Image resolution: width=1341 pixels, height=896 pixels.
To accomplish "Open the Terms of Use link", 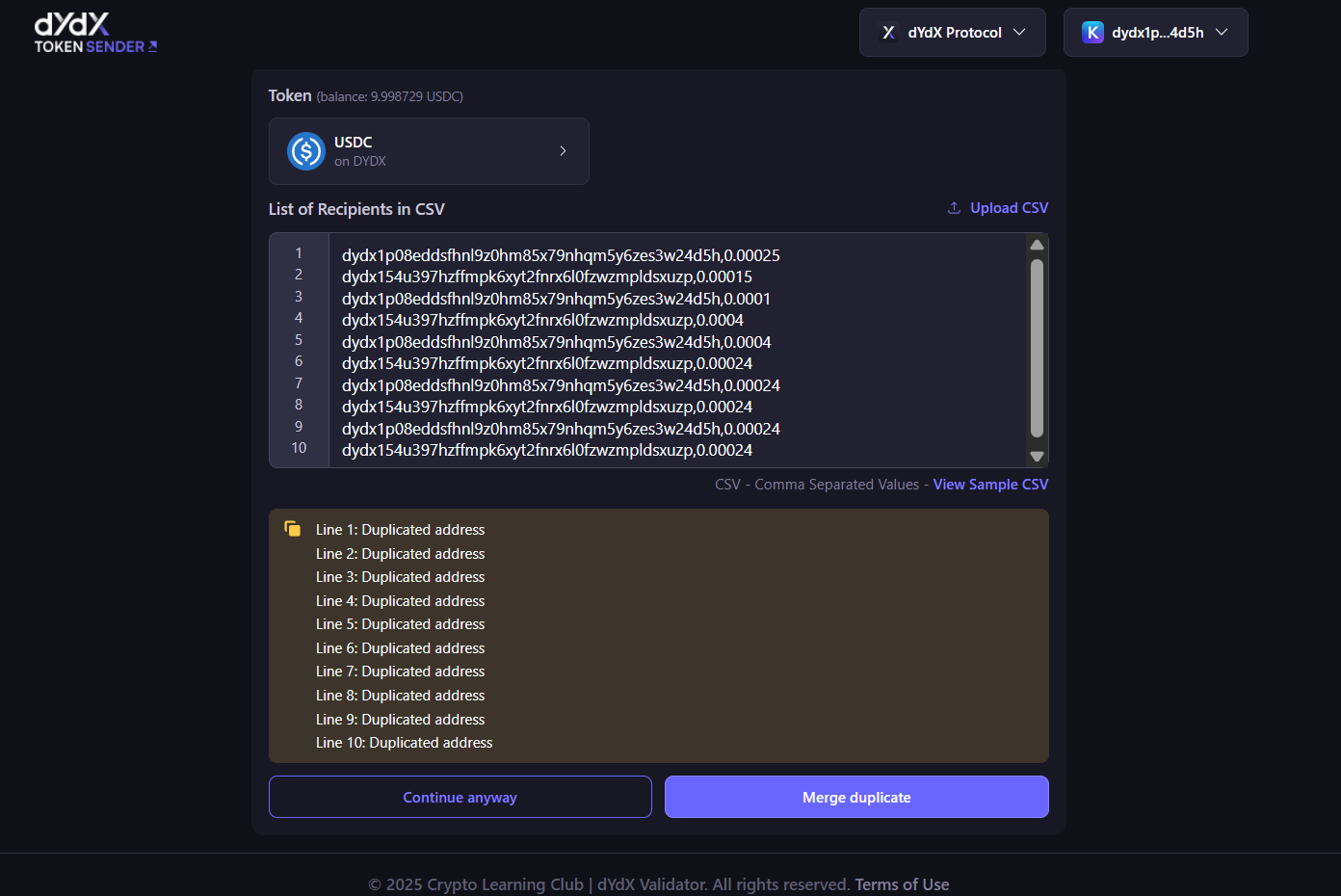I will pos(902,884).
